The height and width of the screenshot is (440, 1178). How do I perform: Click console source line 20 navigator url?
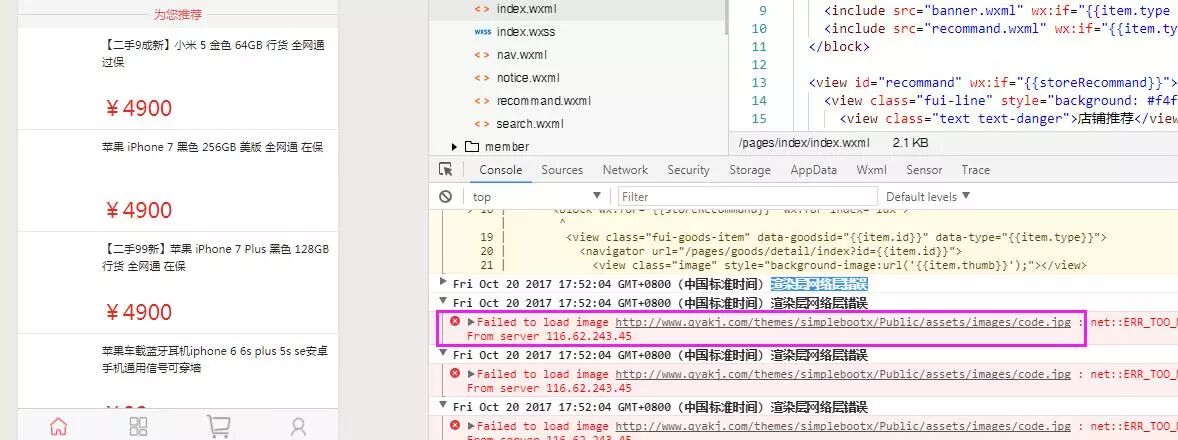point(770,251)
